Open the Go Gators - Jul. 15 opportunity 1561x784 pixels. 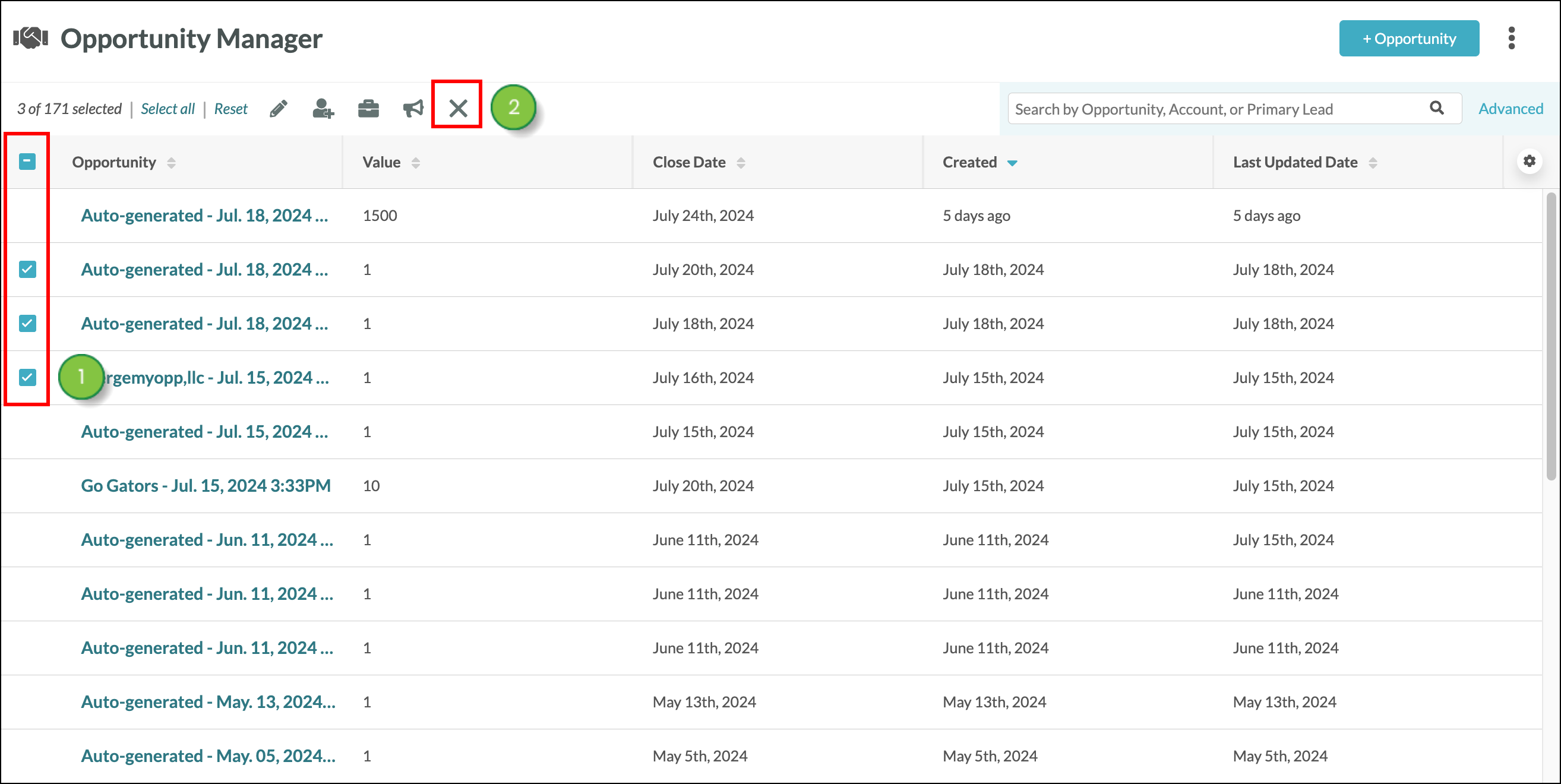pos(206,486)
